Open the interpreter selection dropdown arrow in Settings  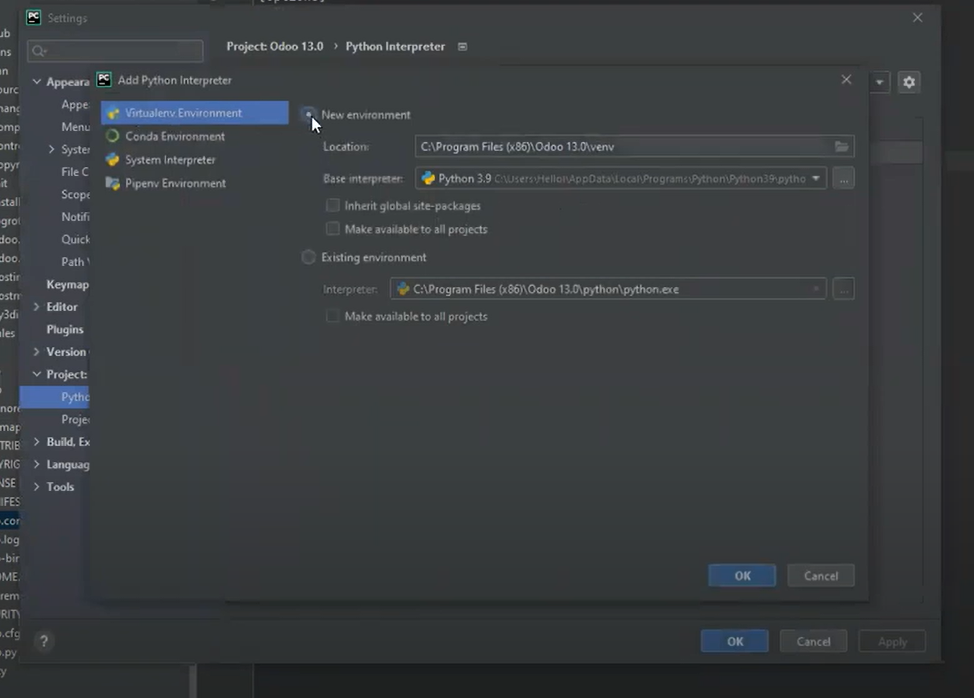pyautogui.click(x=879, y=82)
